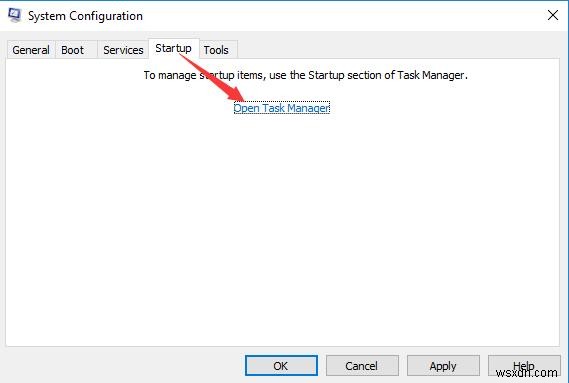
Task: Click the Apply button
Action: (443, 366)
